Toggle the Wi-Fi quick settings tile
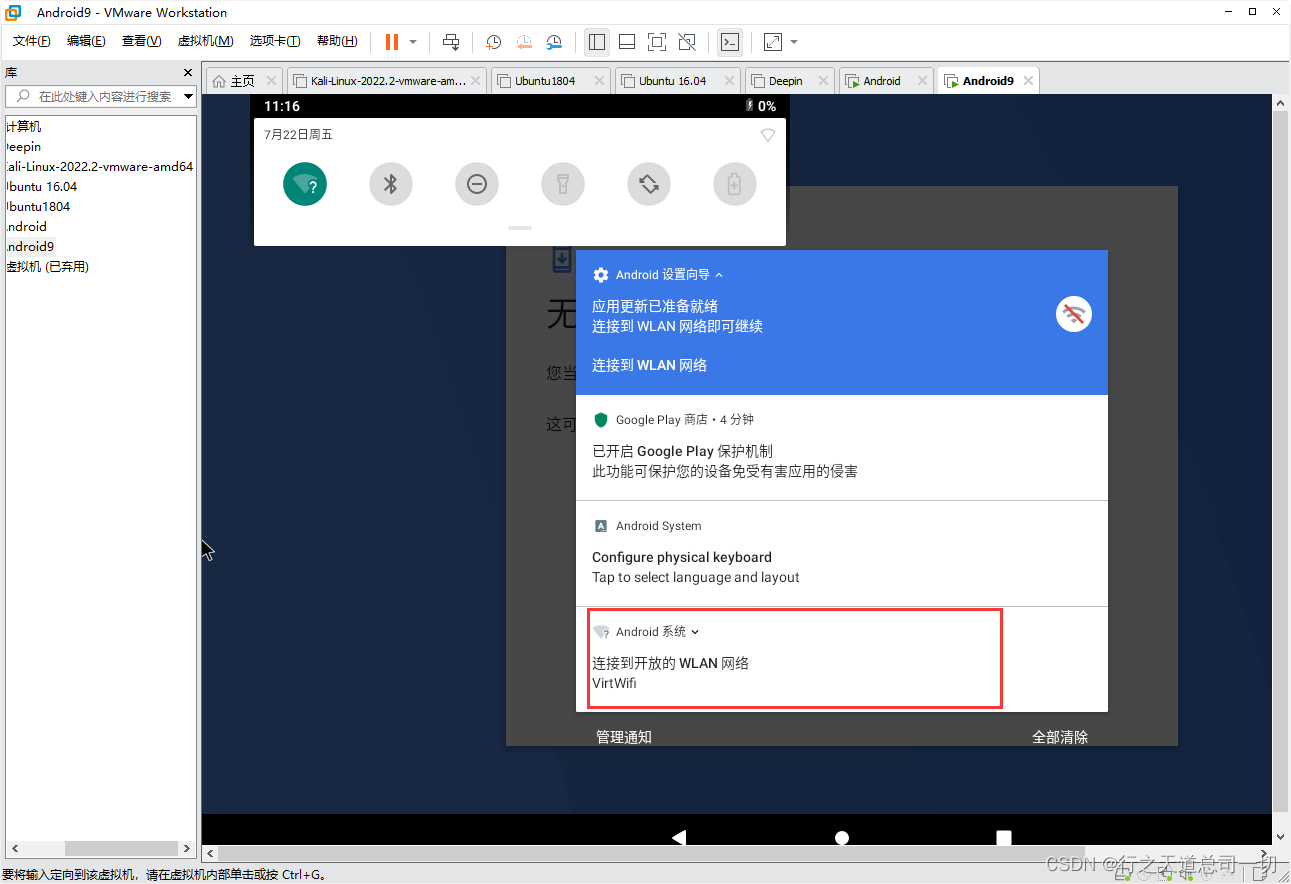This screenshot has width=1291, height=884. tap(305, 184)
